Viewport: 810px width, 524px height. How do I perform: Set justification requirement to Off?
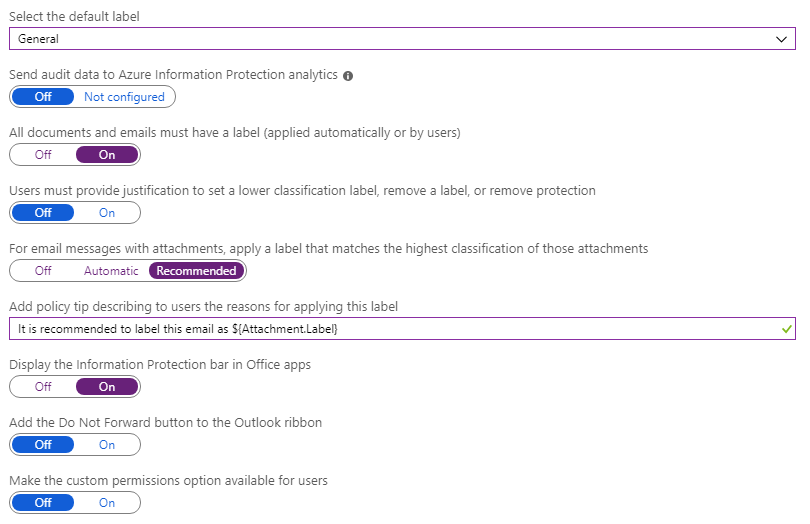(x=43, y=213)
